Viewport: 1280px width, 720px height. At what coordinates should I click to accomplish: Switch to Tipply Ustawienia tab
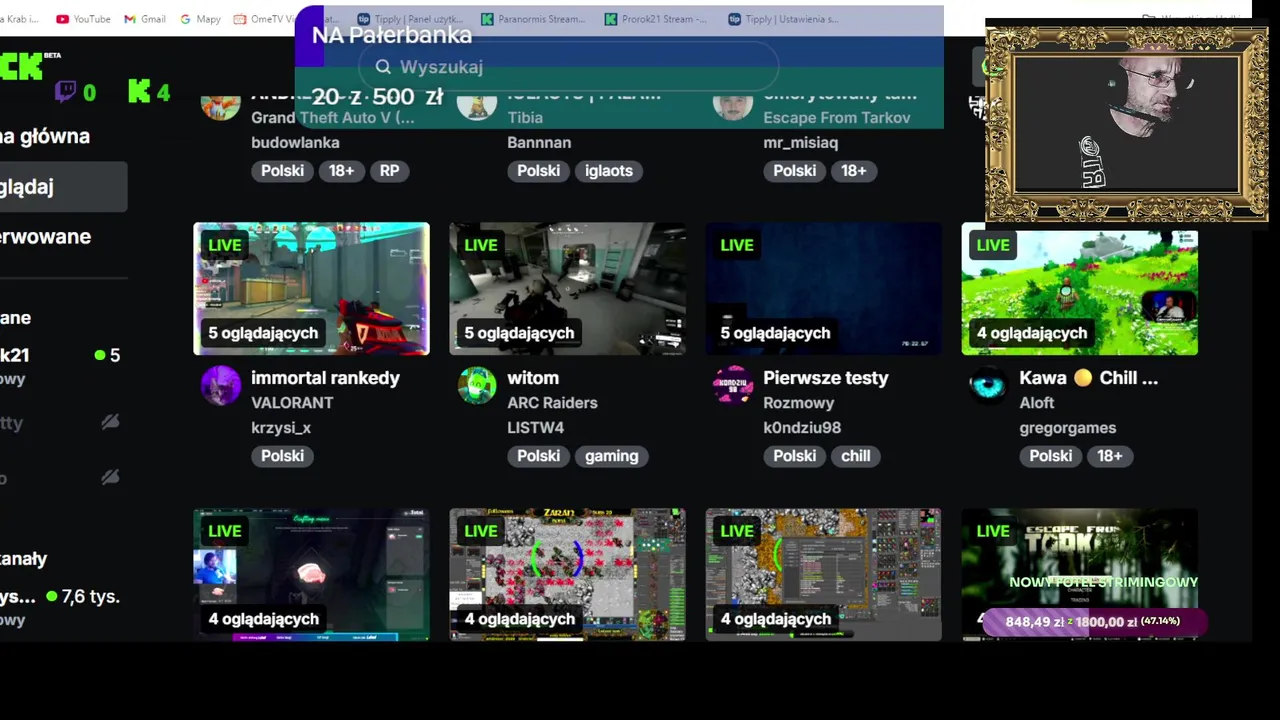[783, 19]
